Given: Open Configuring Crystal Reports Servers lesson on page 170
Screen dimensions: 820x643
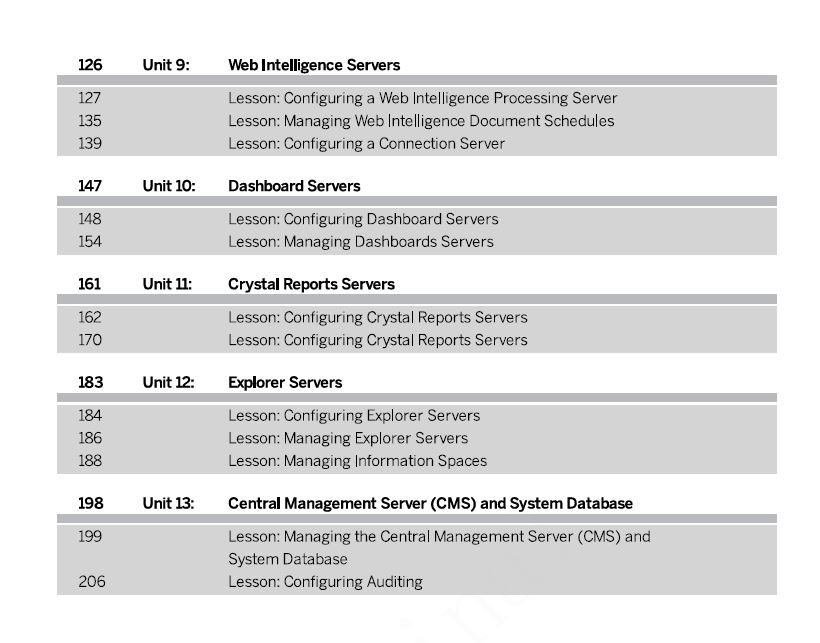Looking at the screenshot, I should point(378,340).
